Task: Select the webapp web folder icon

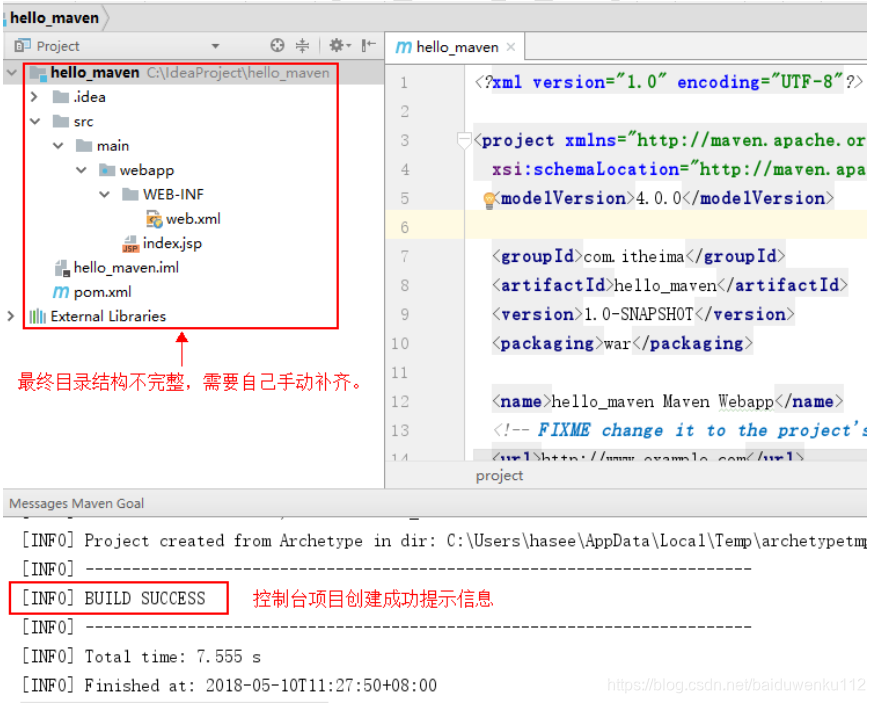Action: (x=107, y=170)
